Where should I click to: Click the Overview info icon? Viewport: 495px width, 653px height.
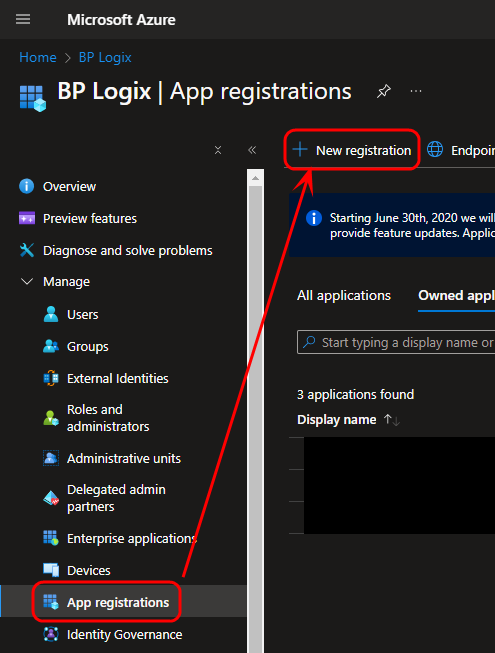coord(27,186)
